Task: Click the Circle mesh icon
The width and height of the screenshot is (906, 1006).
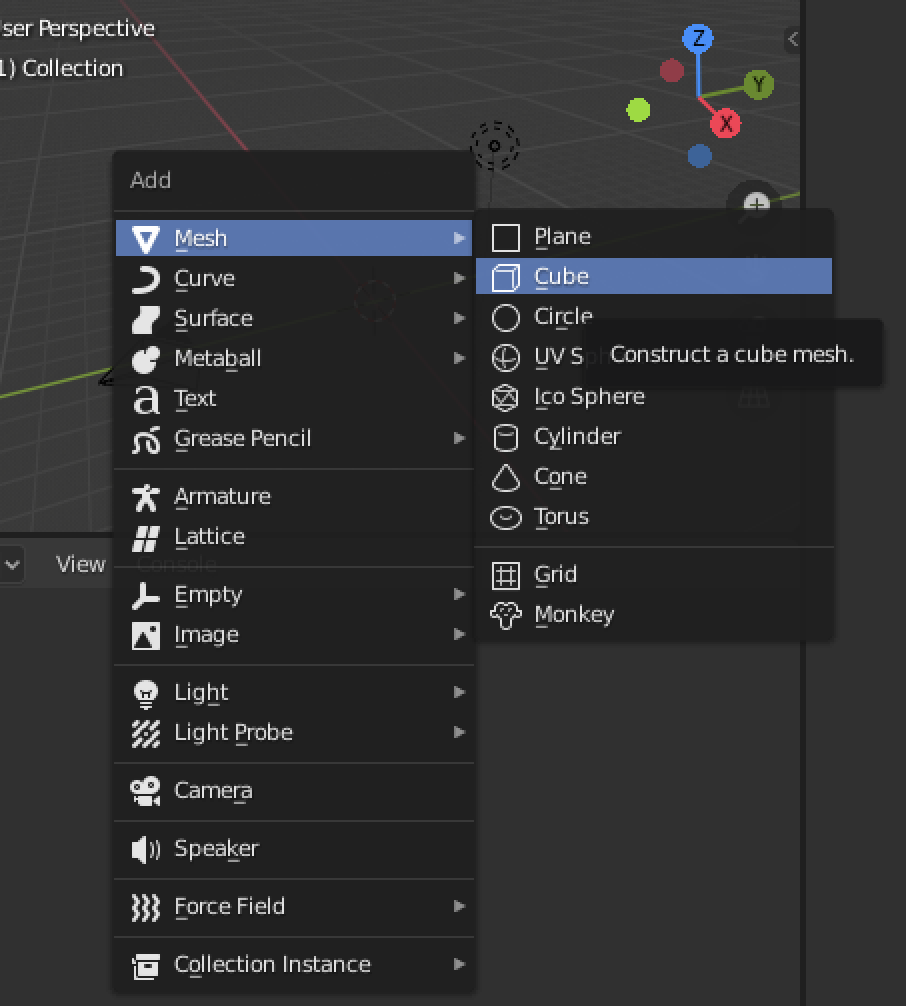Action: click(x=506, y=317)
